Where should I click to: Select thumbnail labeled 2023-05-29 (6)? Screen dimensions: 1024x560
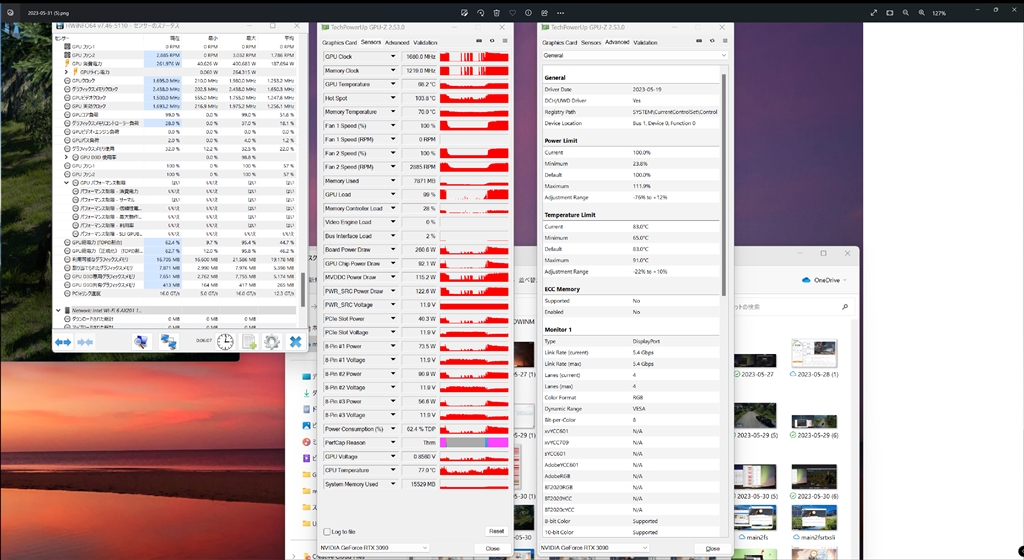point(814,427)
